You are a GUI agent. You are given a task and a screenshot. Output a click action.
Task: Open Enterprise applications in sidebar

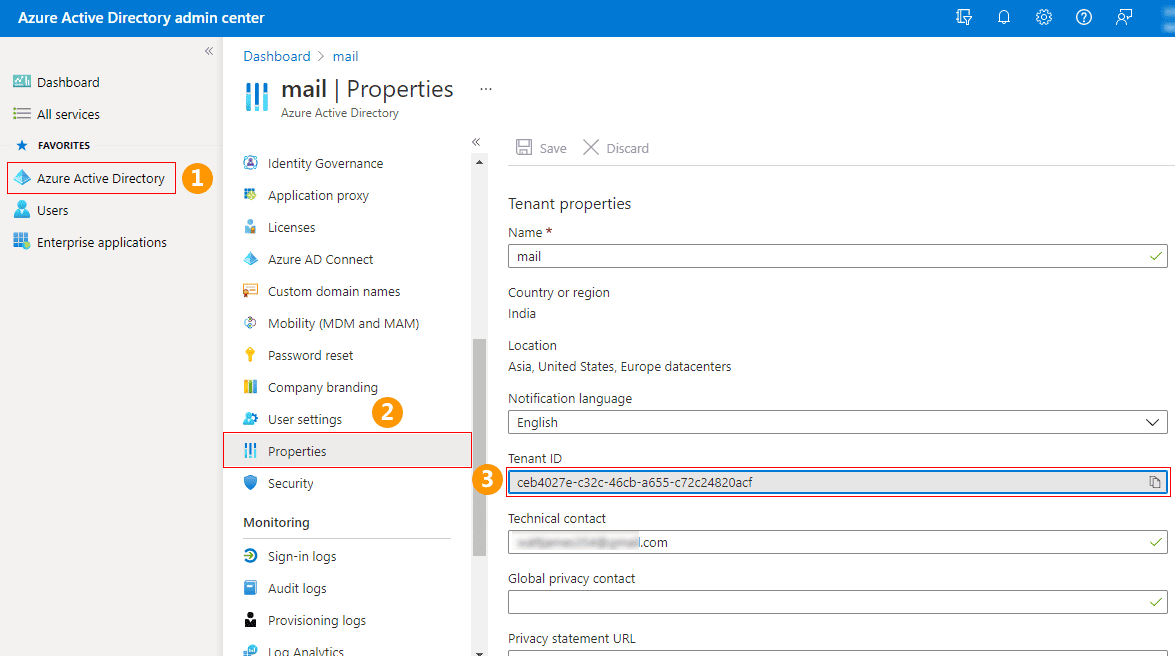[x=101, y=242]
